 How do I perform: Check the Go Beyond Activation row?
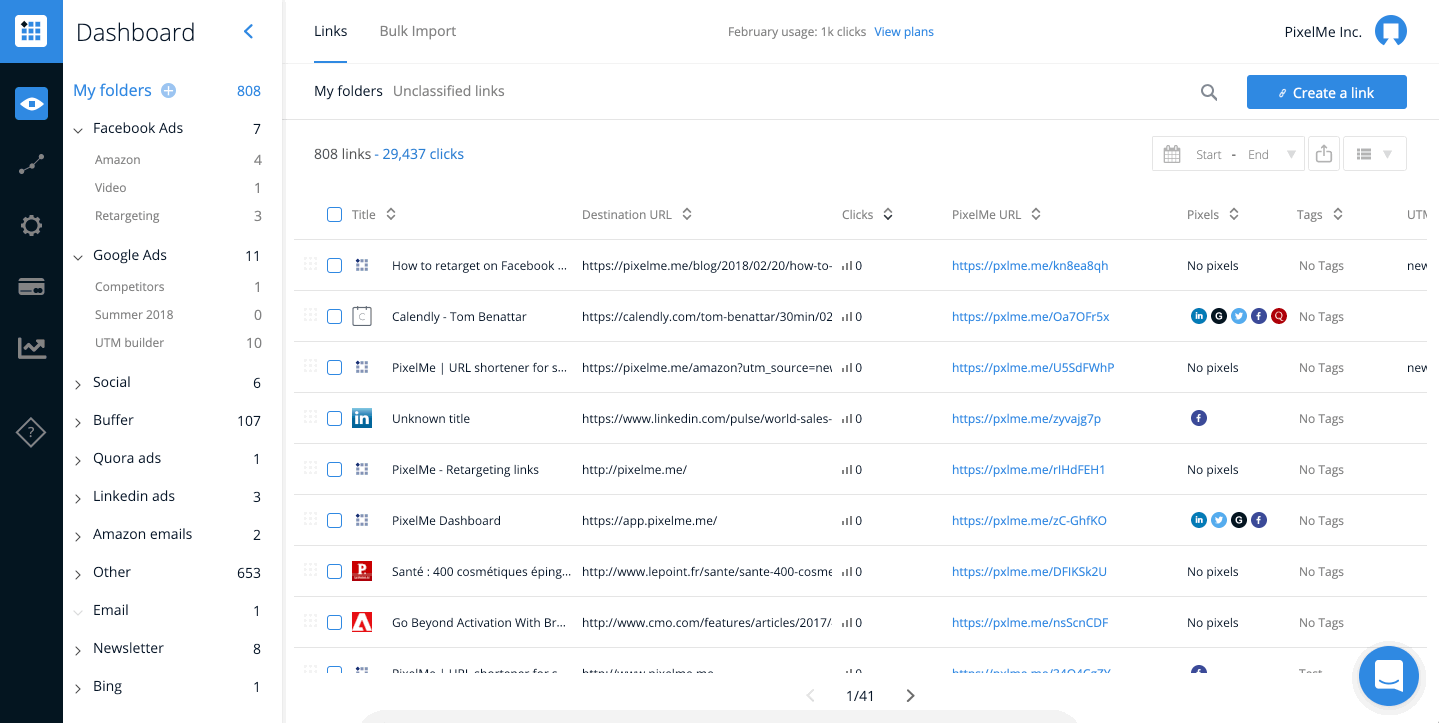pyautogui.click(x=334, y=622)
